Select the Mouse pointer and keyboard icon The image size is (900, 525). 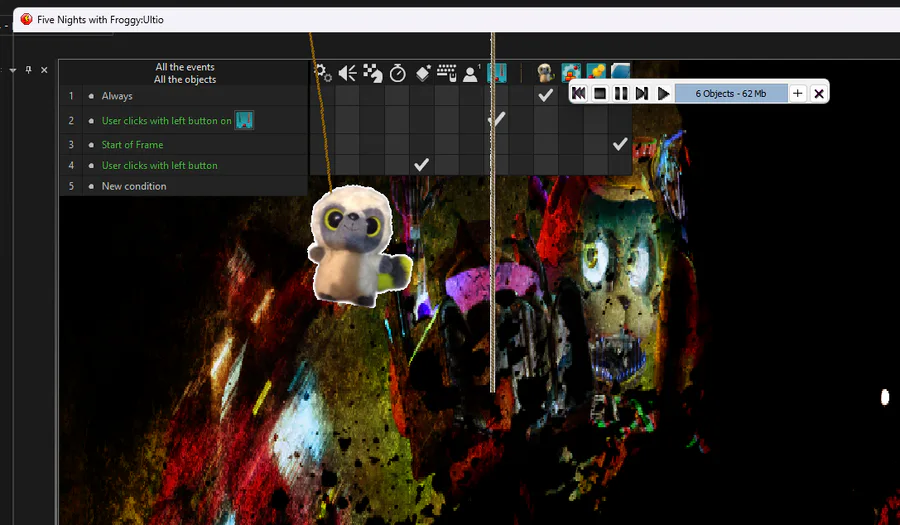coord(447,73)
